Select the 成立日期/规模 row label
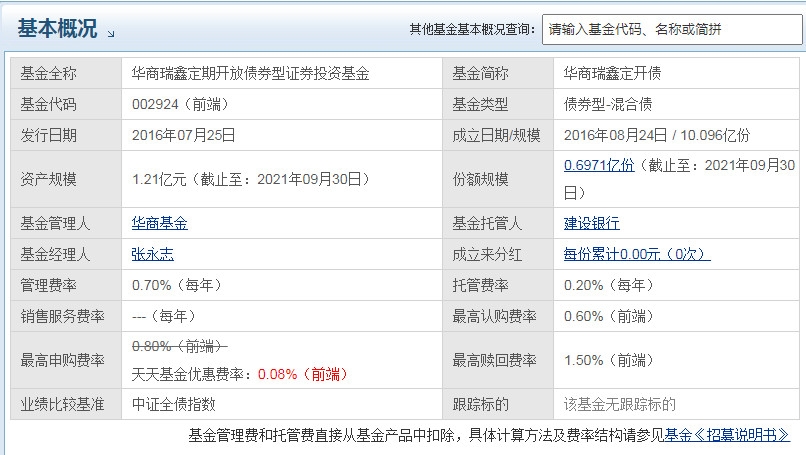Screen dimensions: 806x455 [x=496, y=135]
